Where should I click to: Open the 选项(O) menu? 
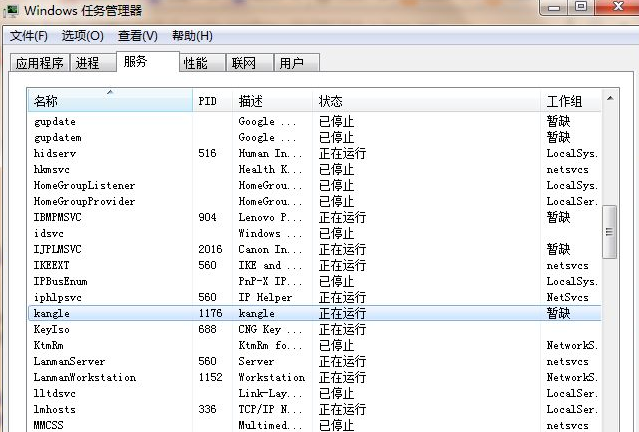[82, 36]
